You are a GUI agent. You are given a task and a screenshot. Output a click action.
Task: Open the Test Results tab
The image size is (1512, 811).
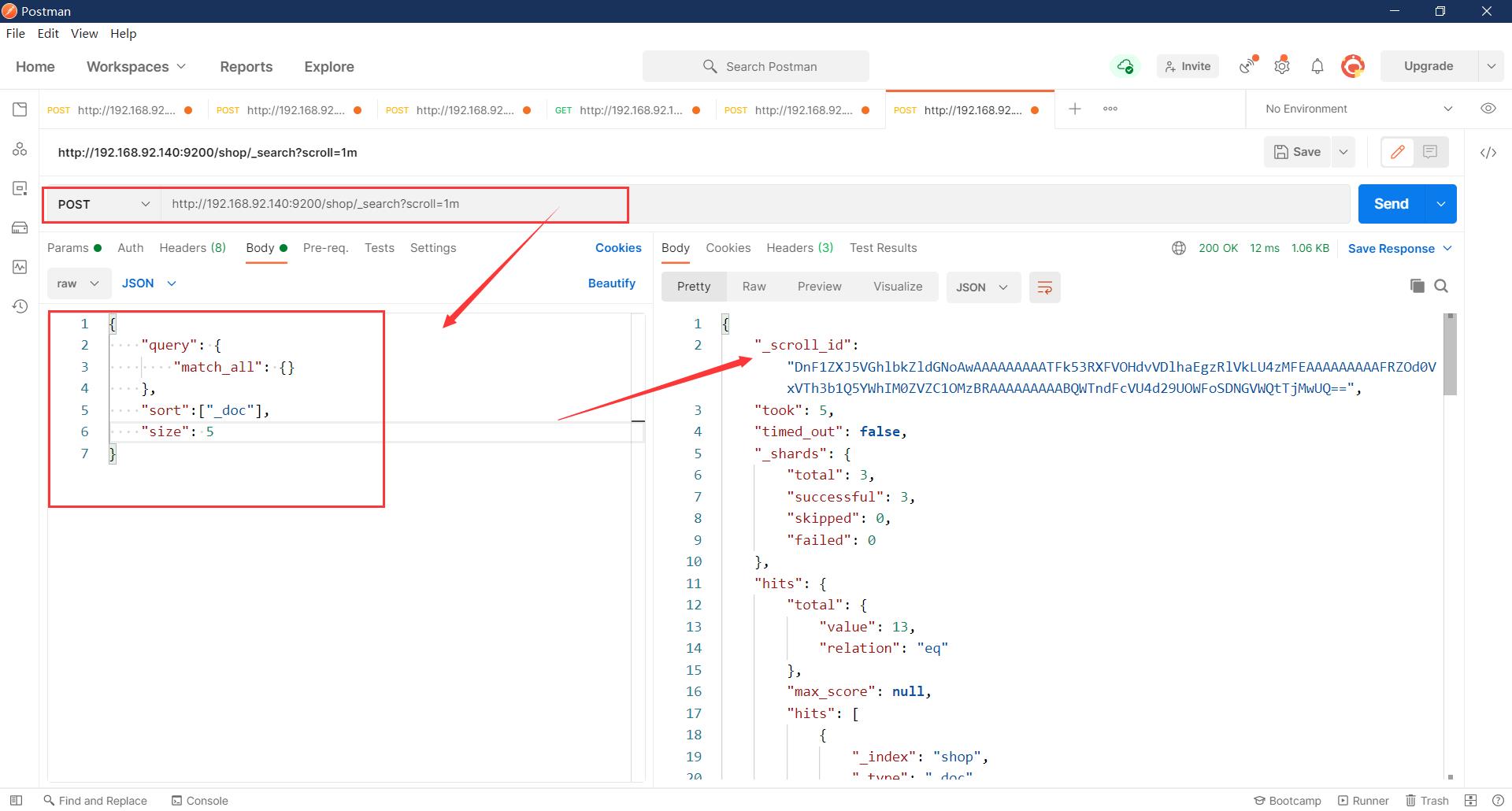pyautogui.click(x=883, y=248)
